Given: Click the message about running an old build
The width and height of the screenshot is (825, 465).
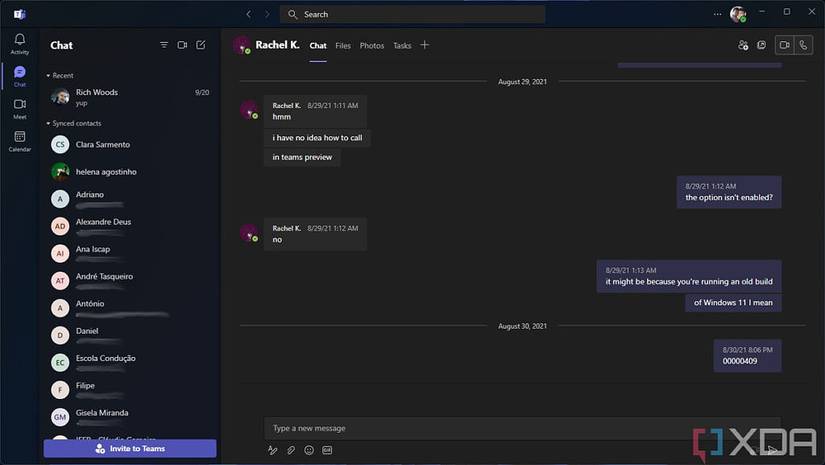Looking at the screenshot, I should tap(689, 276).
